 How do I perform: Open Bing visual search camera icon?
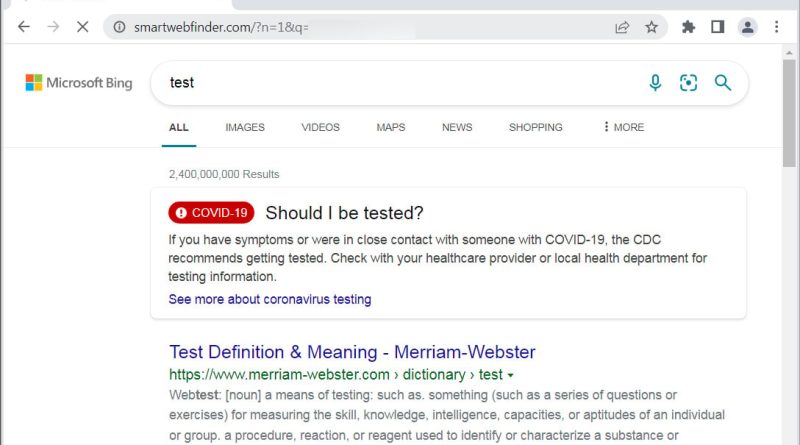coord(688,83)
